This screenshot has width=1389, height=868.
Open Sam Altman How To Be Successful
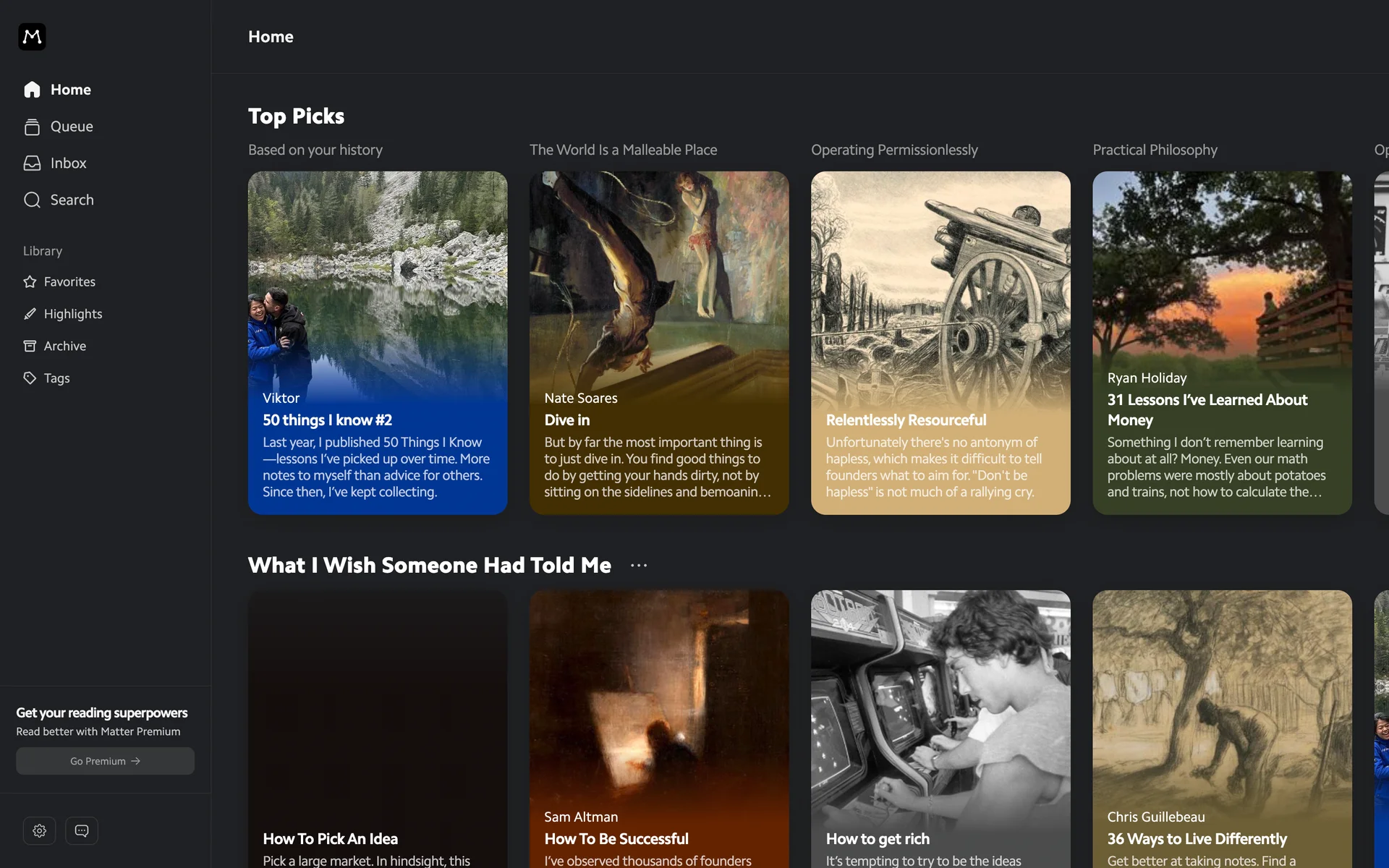(658, 731)
